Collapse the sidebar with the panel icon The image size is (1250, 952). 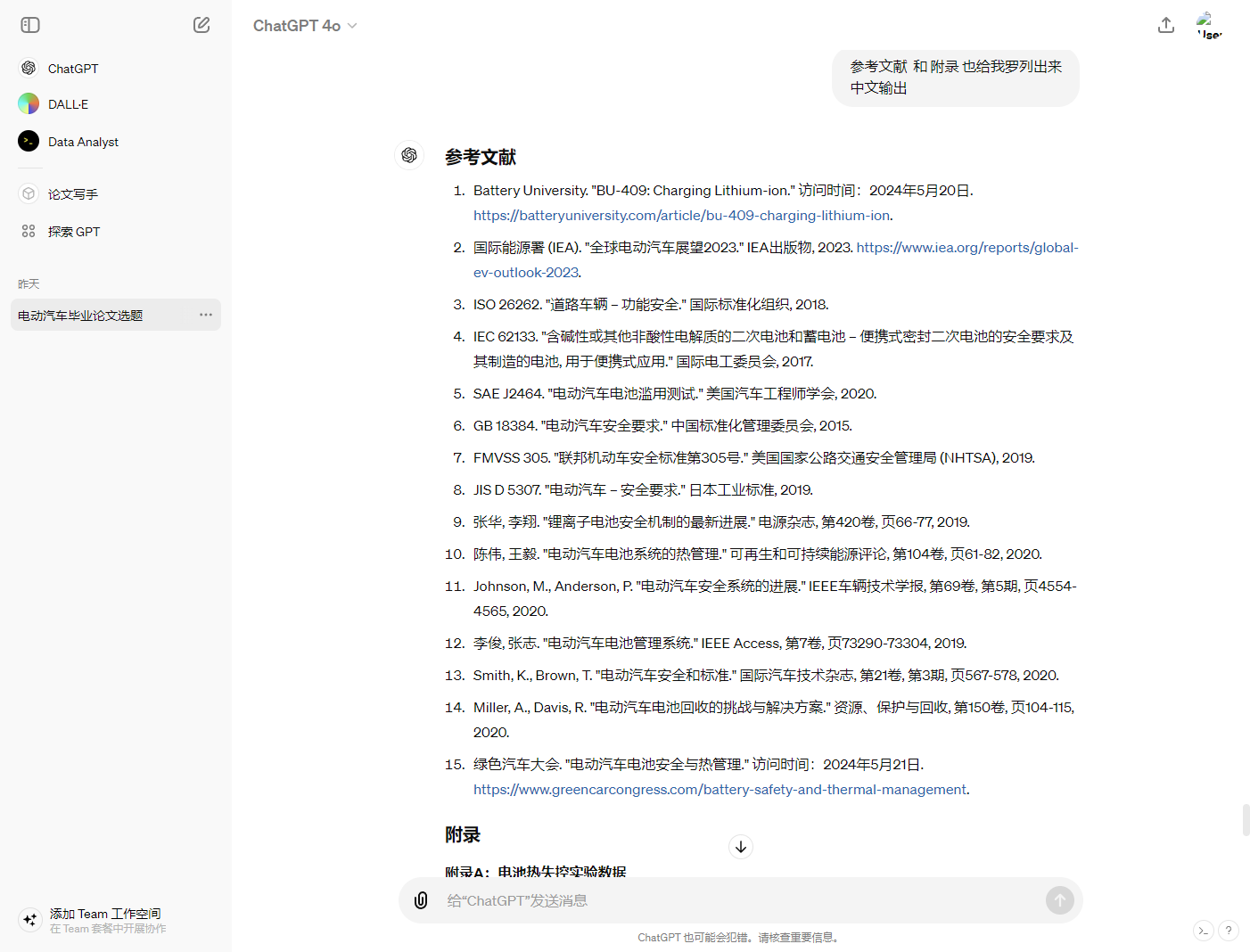coord(30,25)
